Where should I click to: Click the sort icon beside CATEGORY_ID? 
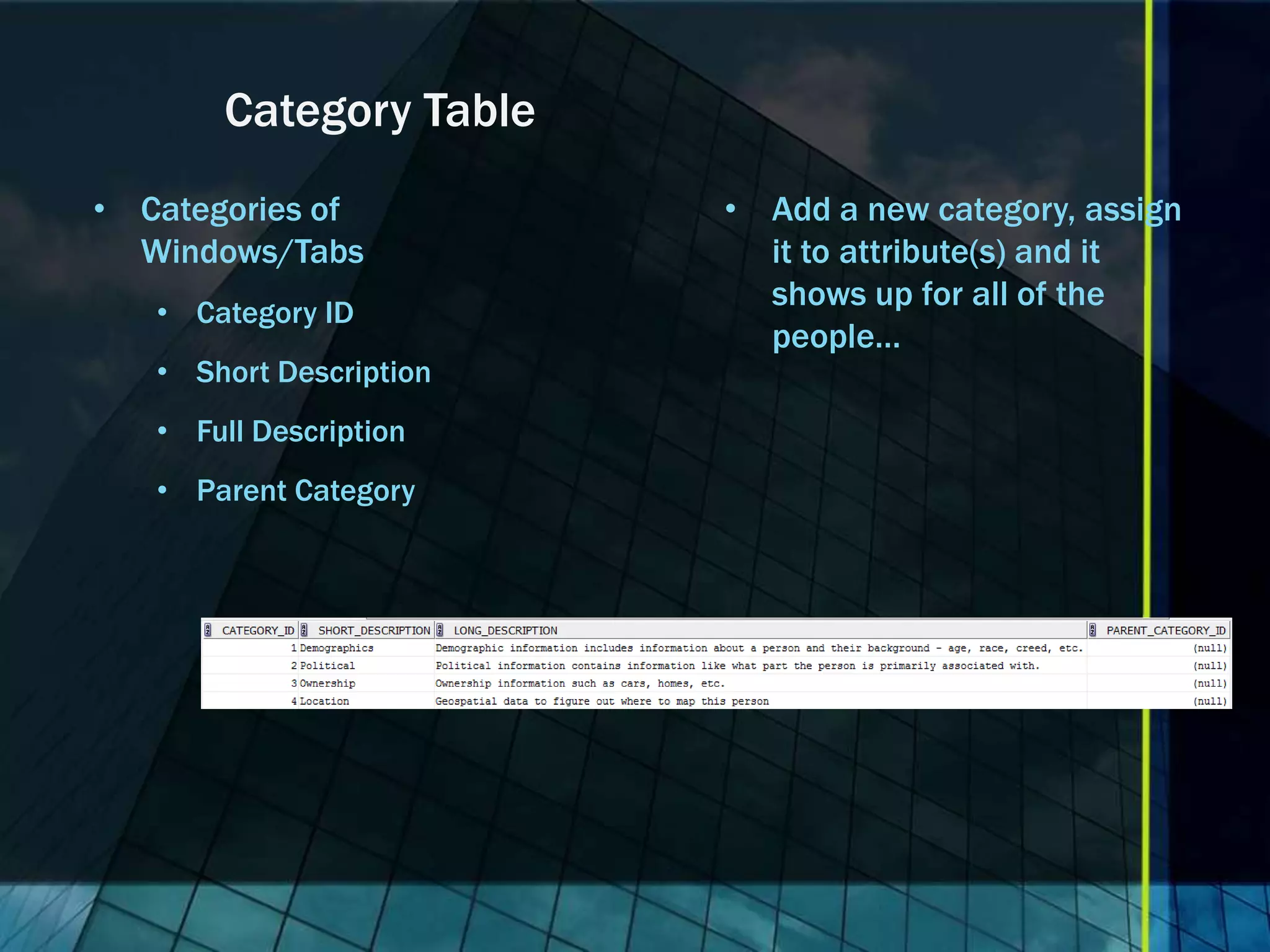tap(208, 630)
